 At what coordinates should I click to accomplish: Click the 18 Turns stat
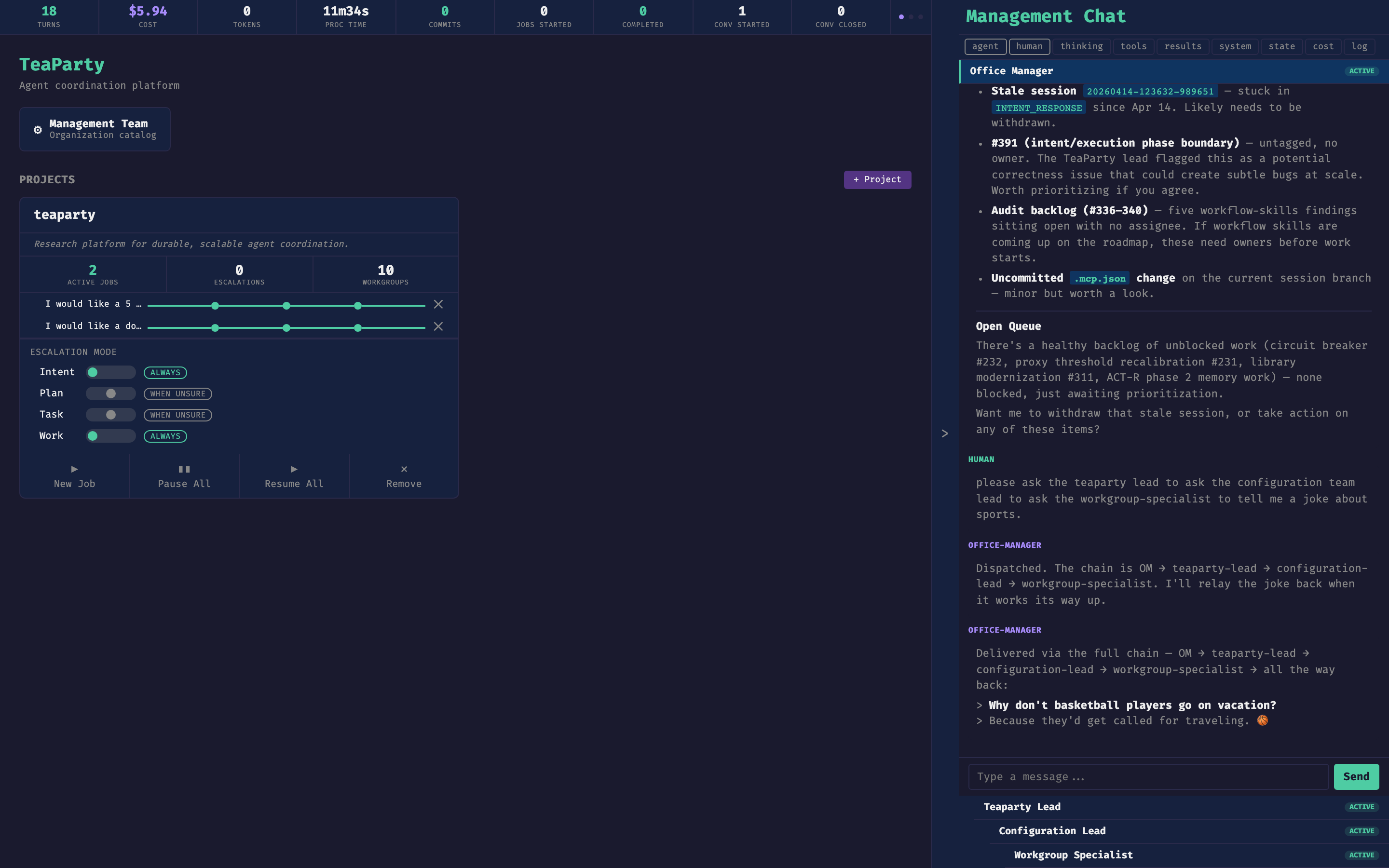click(x=49, y=17)
